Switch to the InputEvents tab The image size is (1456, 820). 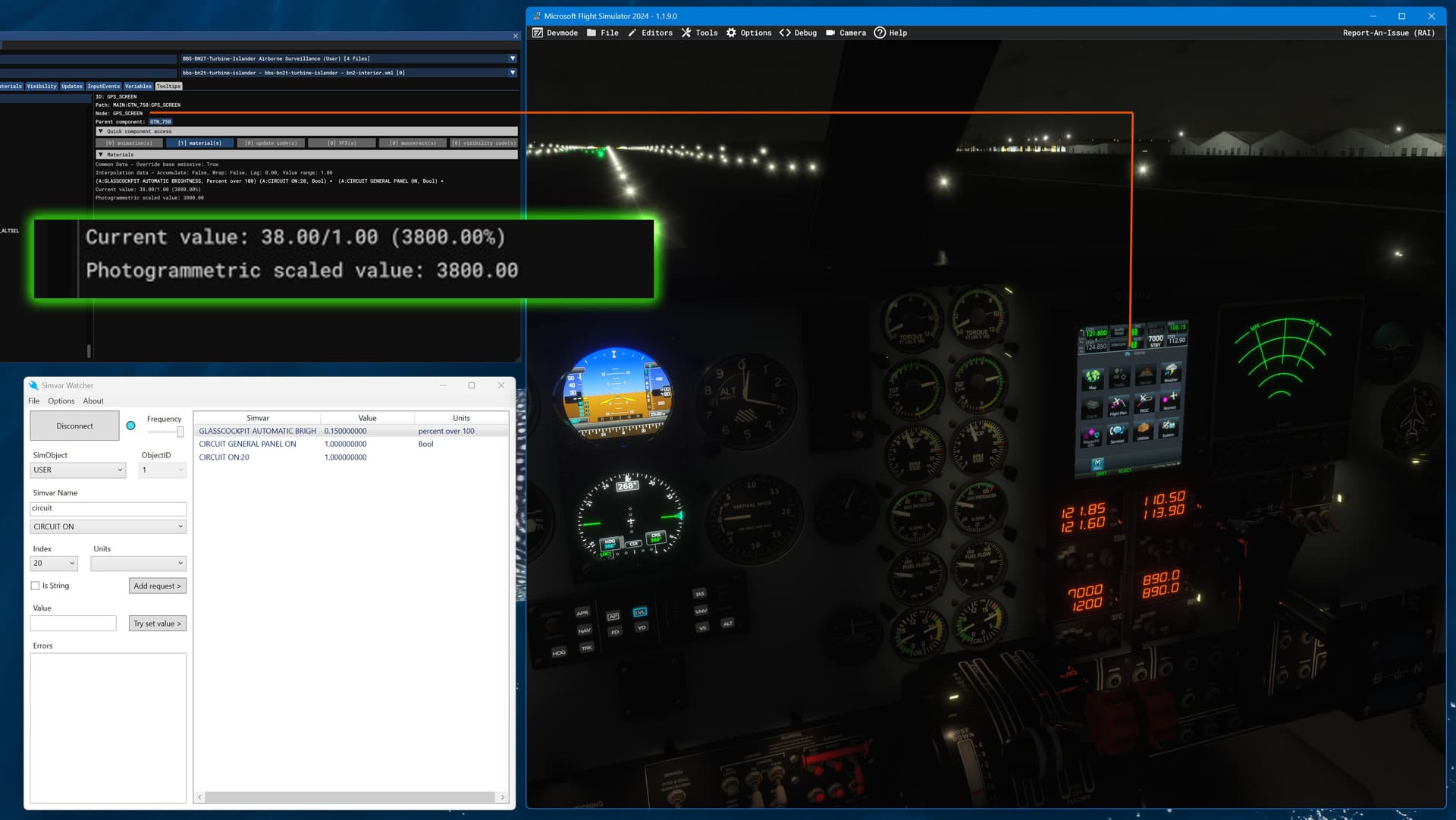[104, 86]
